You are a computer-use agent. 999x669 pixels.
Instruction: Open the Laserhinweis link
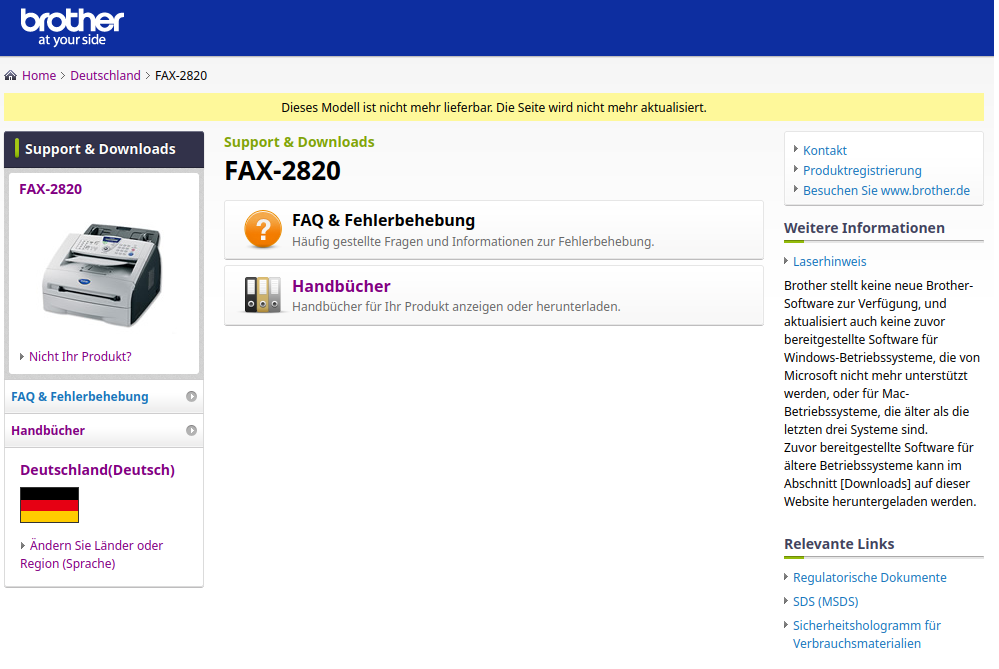pos(830,262)
